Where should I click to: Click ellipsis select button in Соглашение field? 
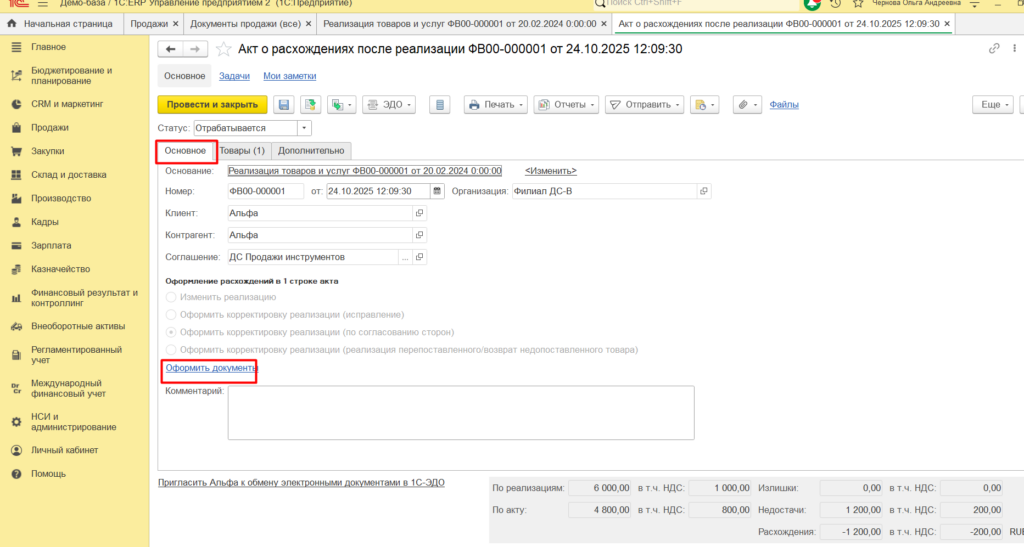tap(405, 257)
